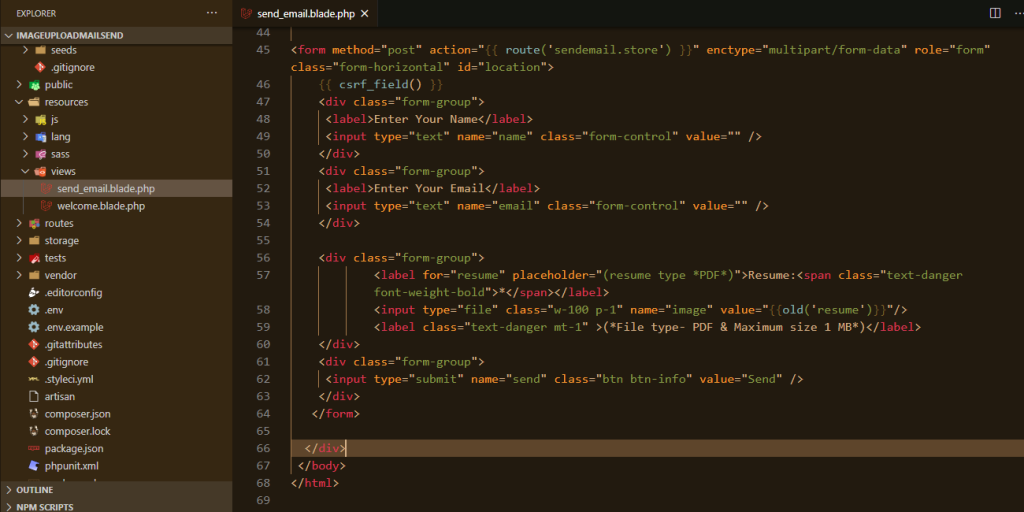Select the .env.example file

73,327
